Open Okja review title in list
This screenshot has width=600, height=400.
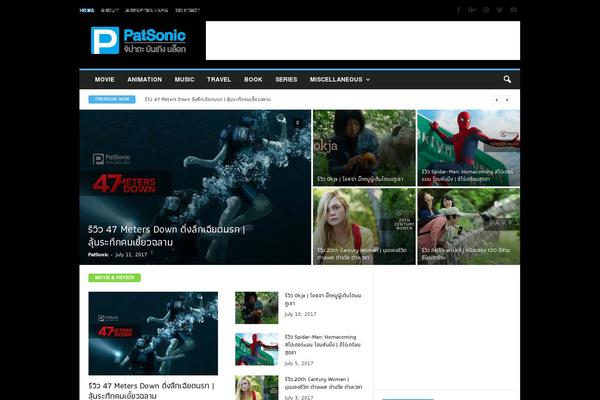point(323,299)
